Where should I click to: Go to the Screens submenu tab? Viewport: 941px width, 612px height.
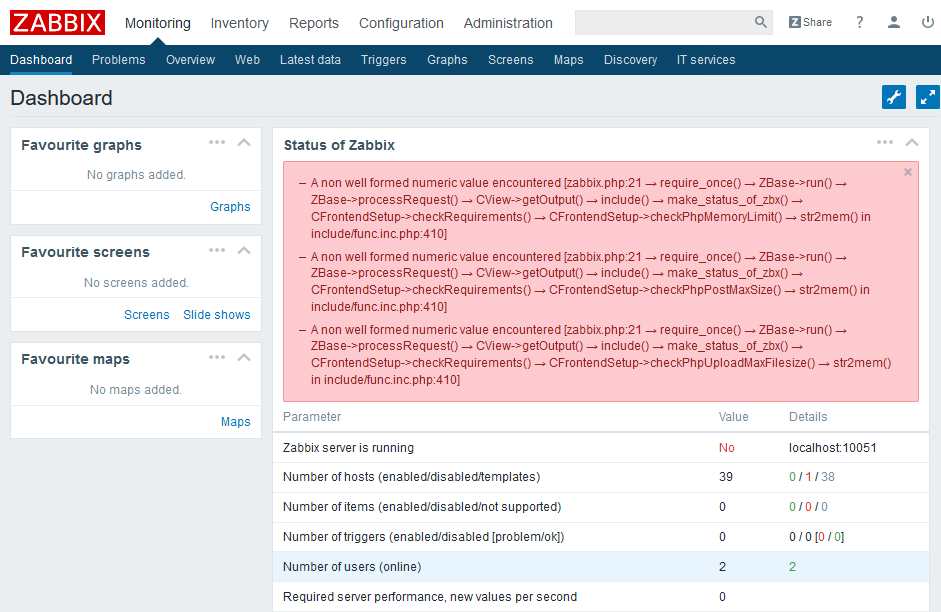pyautogui.click(x=511, y=60)
